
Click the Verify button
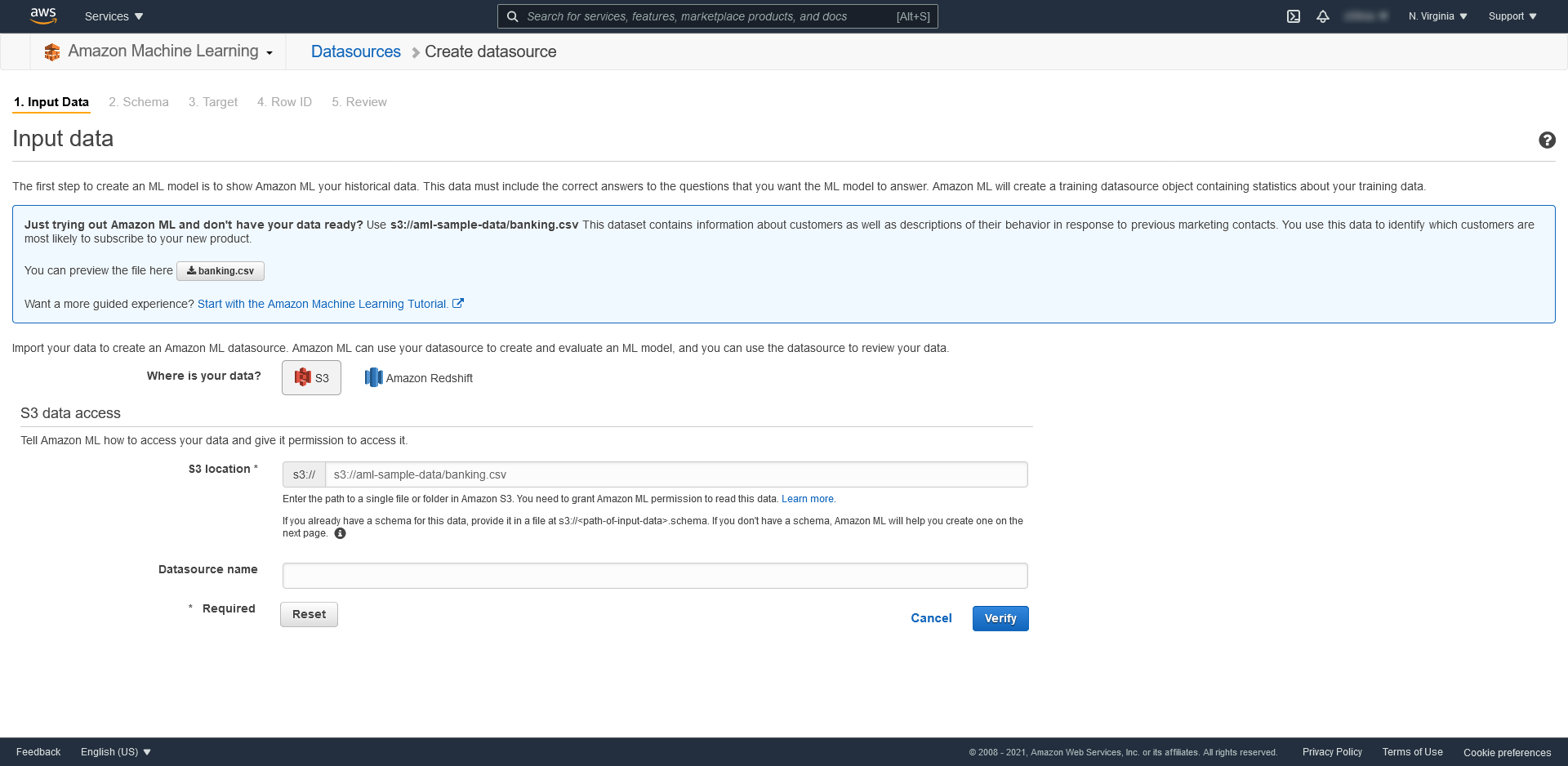pos(1000,618)
